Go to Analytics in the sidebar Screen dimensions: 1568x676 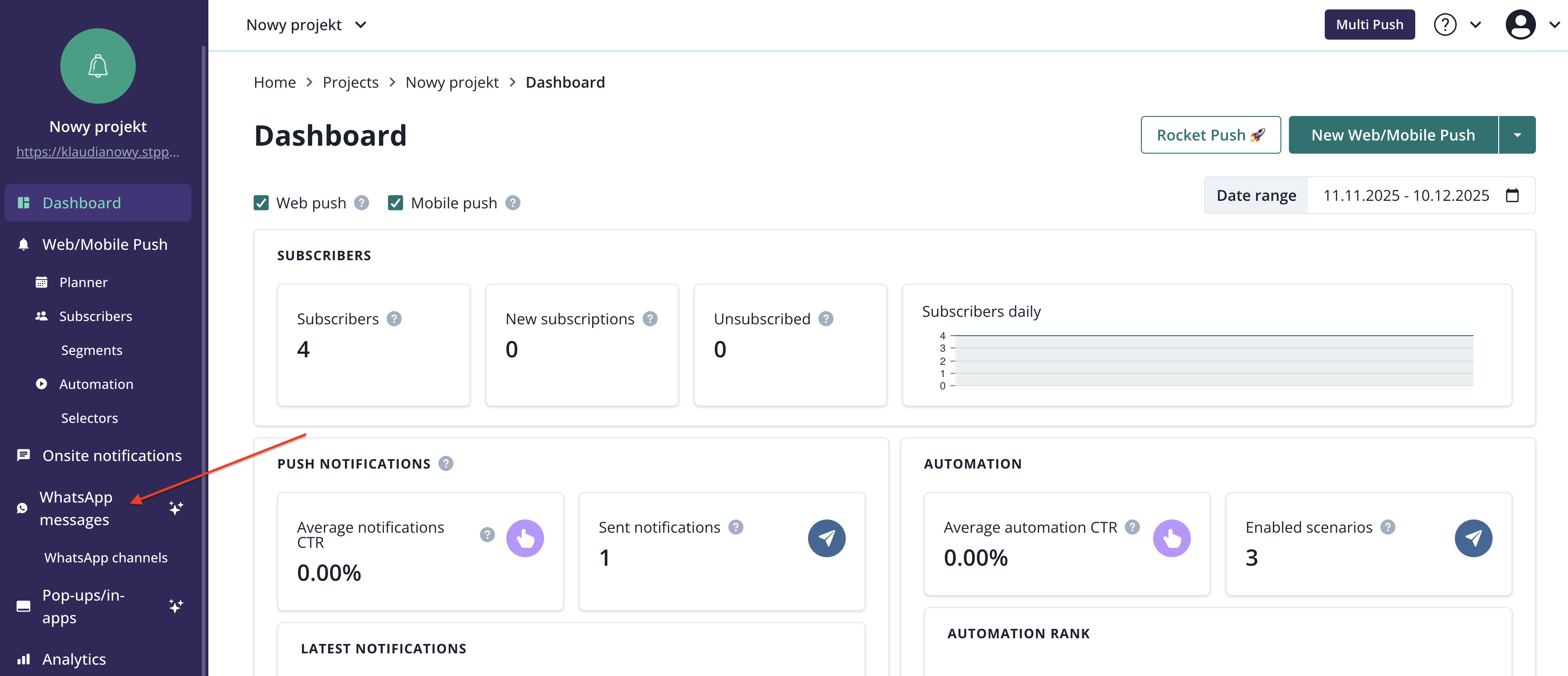tap(74, 659)
